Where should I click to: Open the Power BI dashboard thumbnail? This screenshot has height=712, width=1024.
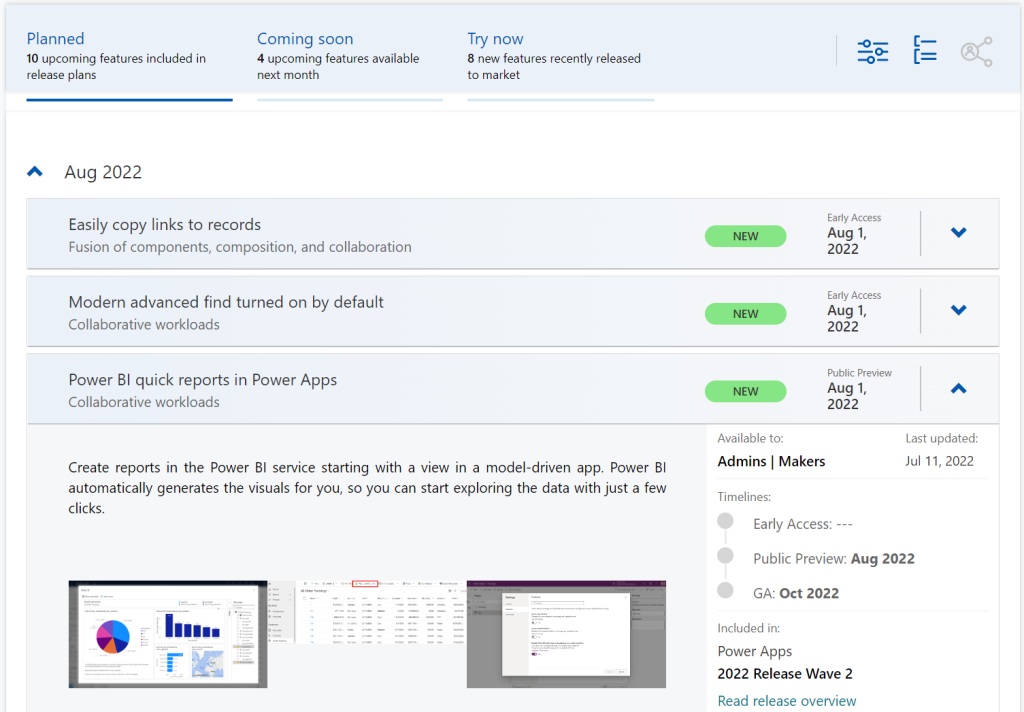(168, 634)
